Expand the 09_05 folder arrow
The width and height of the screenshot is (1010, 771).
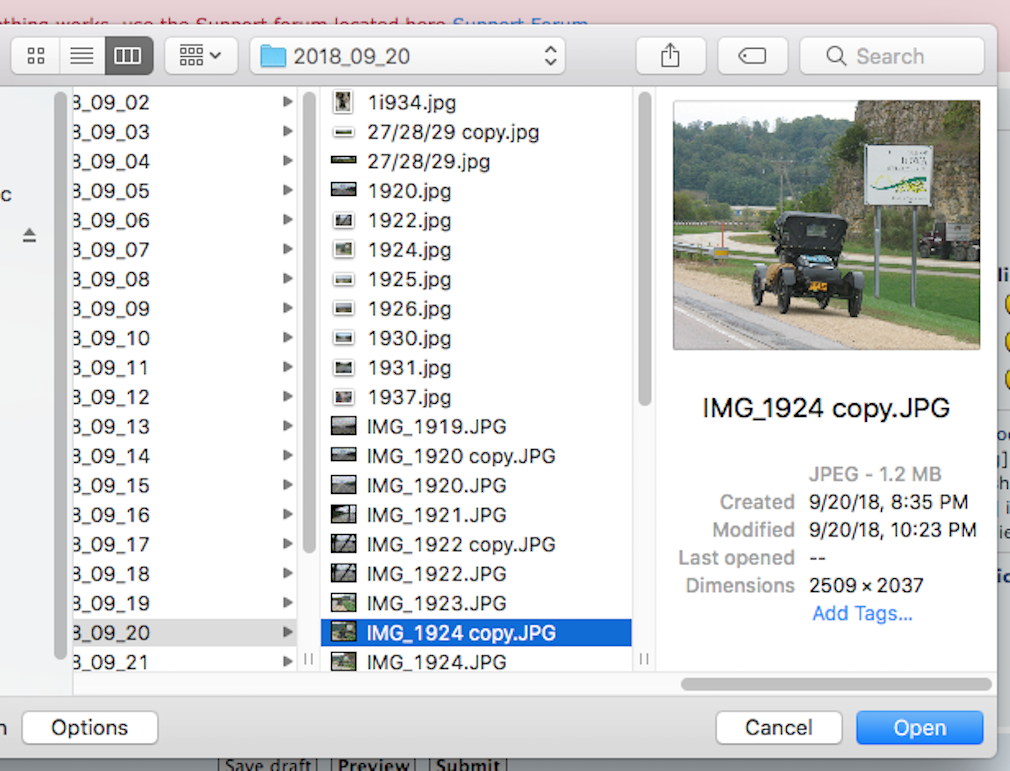288,191
